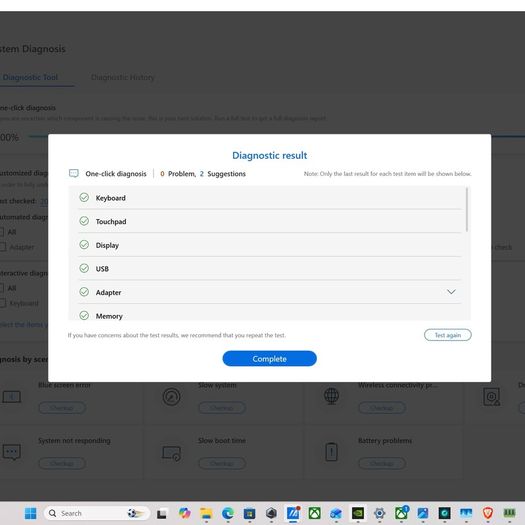
Task: Switch to the Diagnostic Tool tab
Action: click(x=30, y=77)
